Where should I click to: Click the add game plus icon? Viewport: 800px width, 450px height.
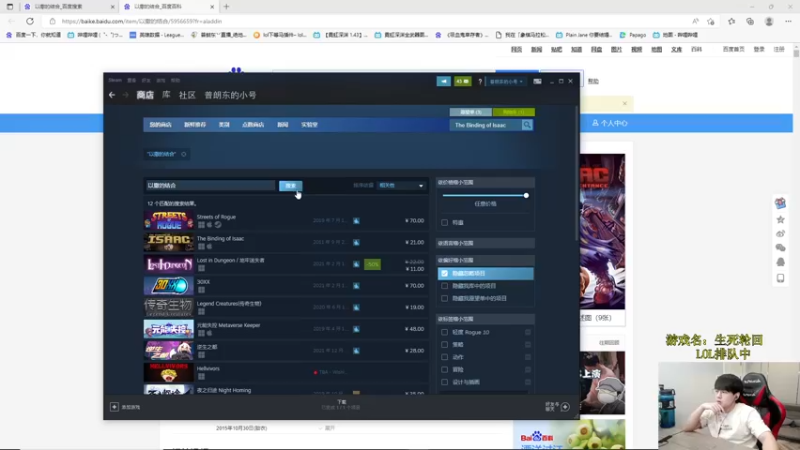coord(114,407)
